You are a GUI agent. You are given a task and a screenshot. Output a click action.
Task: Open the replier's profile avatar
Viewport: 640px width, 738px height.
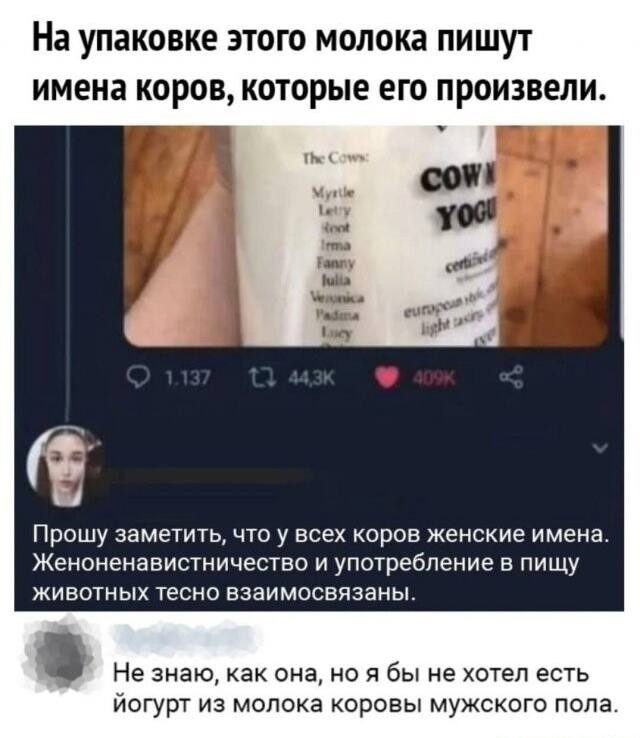coord(66,466)
